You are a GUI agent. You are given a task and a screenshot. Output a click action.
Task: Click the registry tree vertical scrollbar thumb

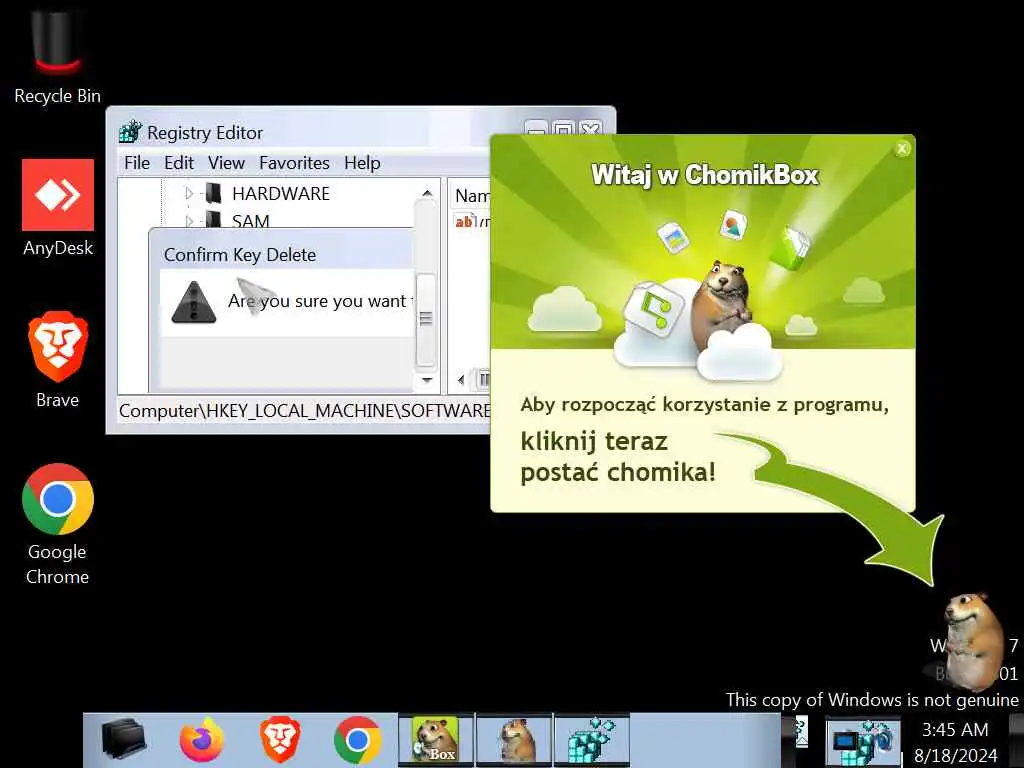(x=426, y=319)
